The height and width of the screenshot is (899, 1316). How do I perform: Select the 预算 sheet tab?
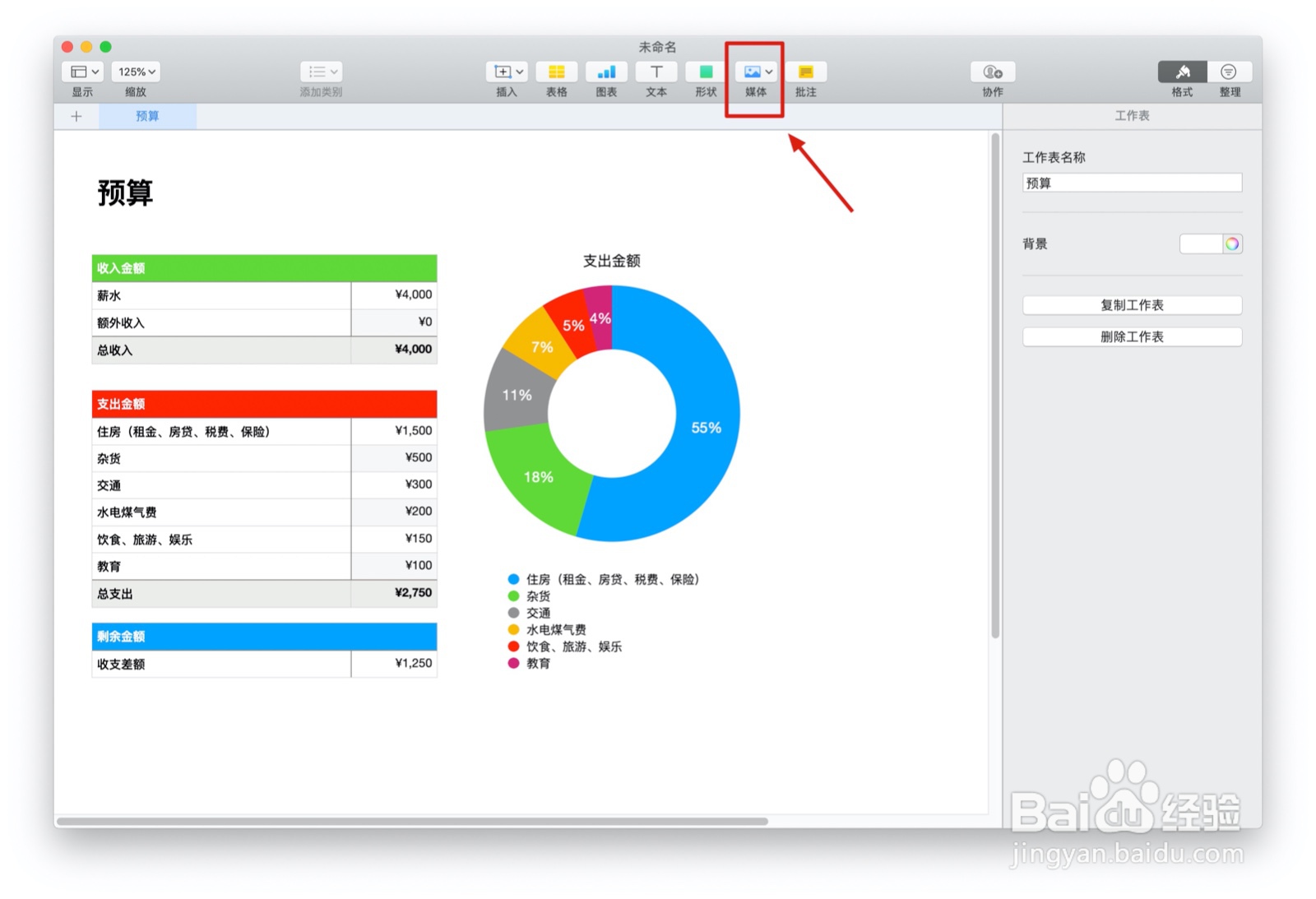point(148,116)
